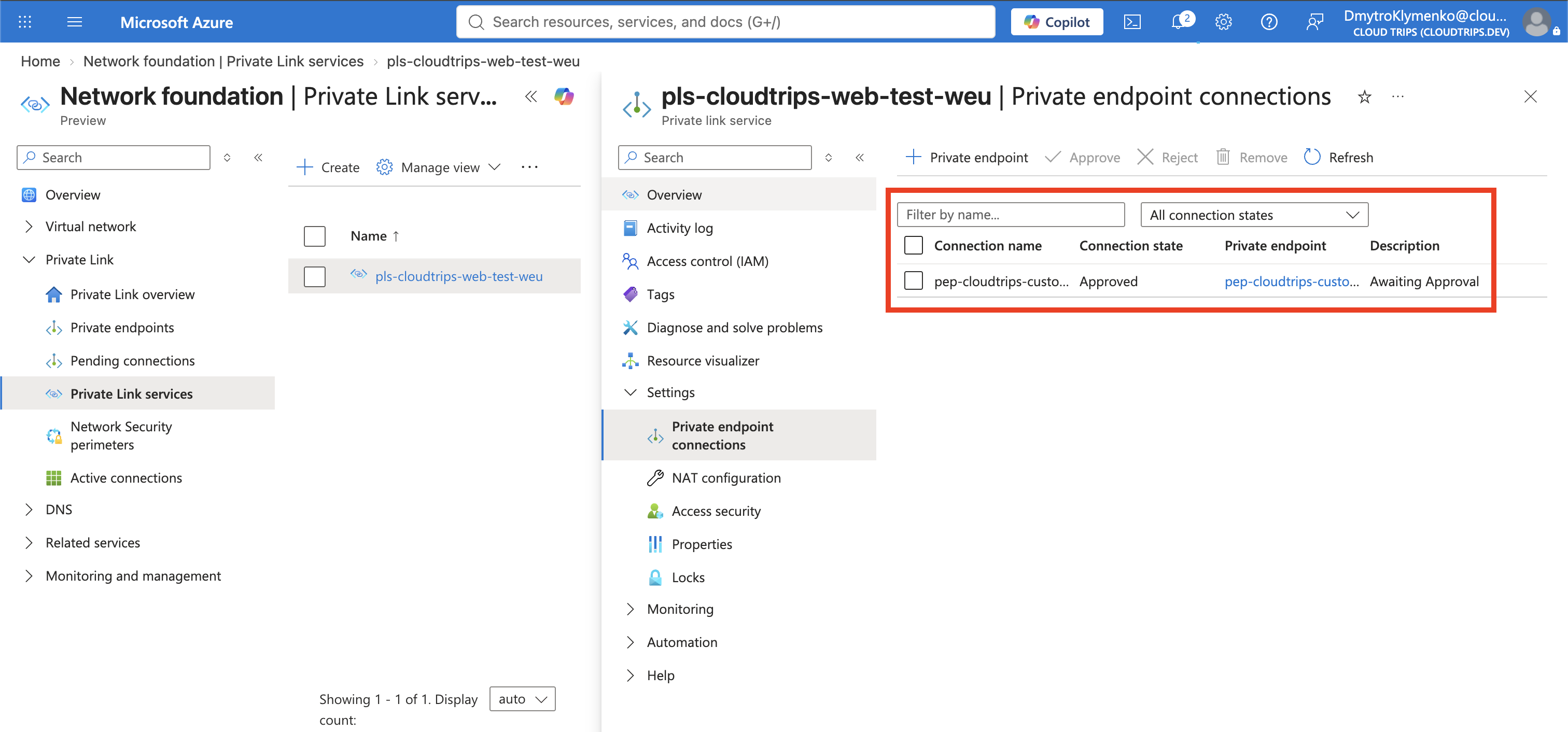Collapse the Private Link group
Viewport: 1568px width, 732px height.
(29, 260)
